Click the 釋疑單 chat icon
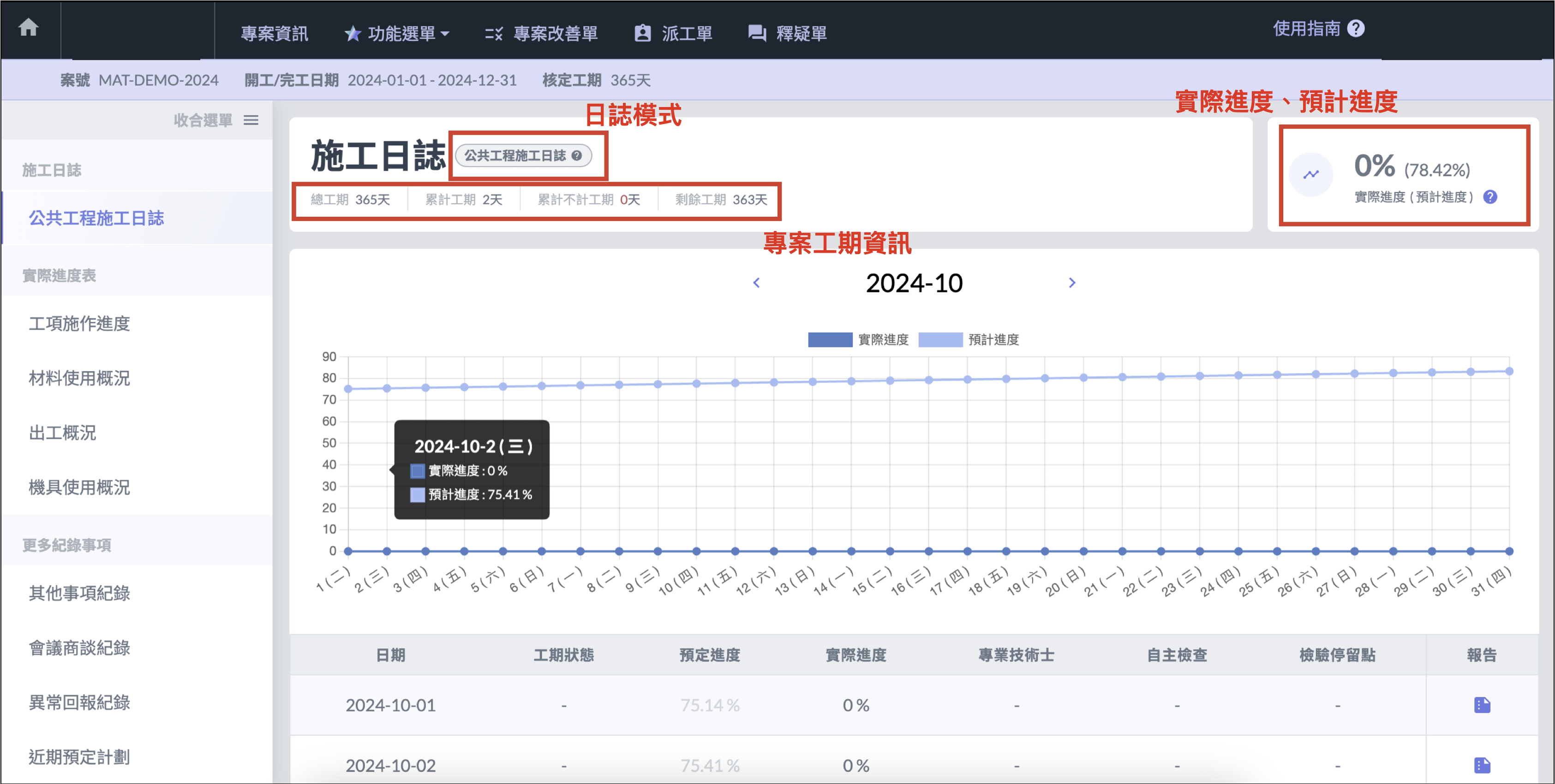Image resolution: width=1555 pixels, height=784 pixels. pos(756,34)
